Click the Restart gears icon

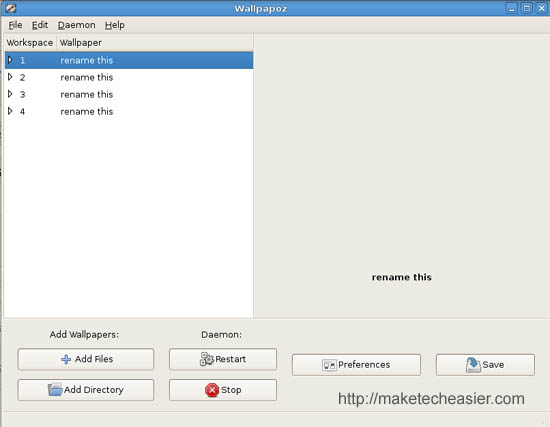(207, 359)
